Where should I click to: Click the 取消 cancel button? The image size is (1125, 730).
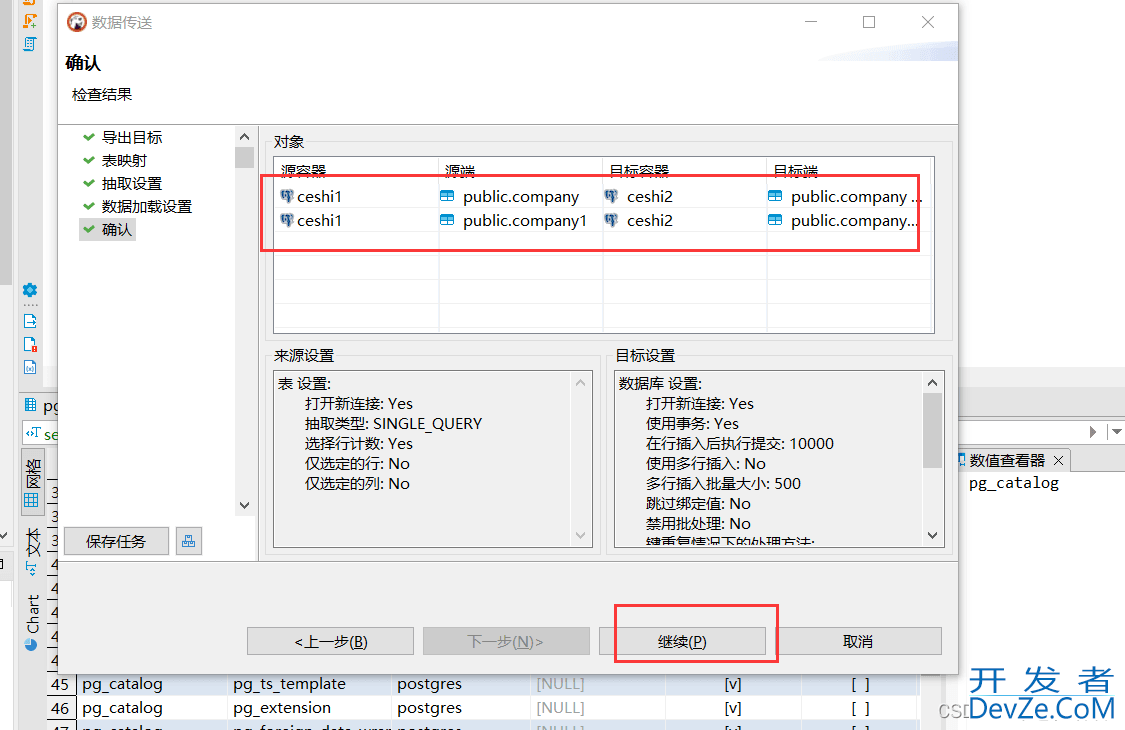[858, 641]
